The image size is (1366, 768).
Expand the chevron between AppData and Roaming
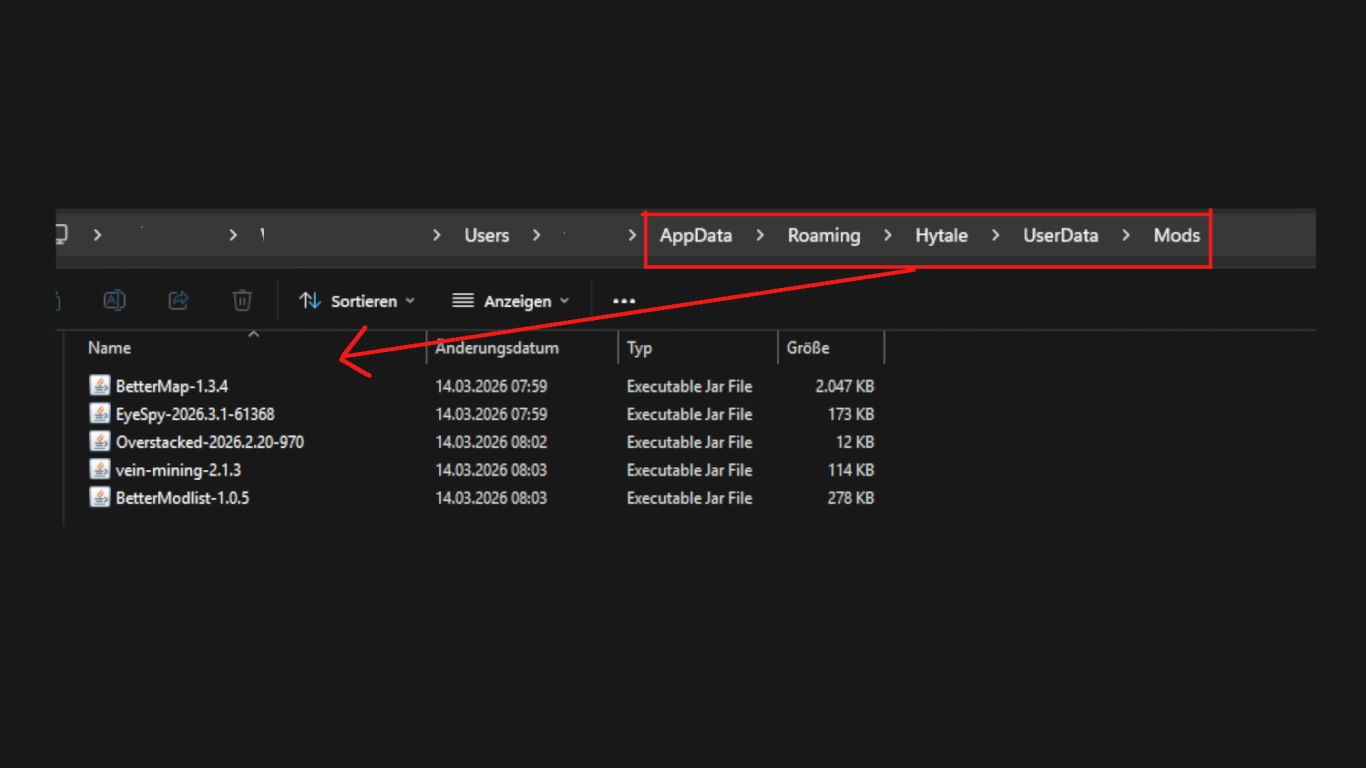click(760, 236)
